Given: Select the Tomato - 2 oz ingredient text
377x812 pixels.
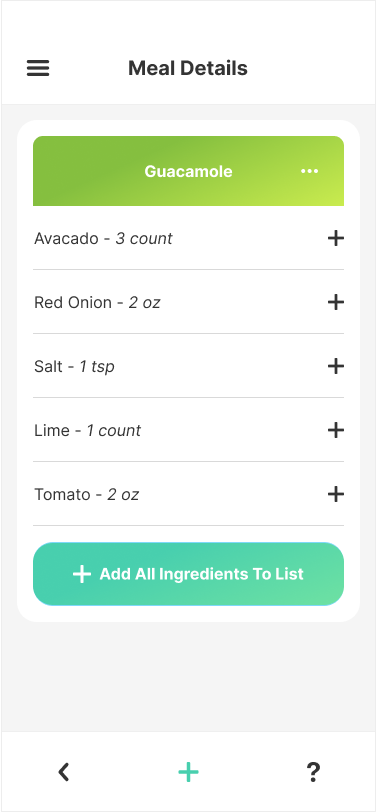Looking at the screenshot, I should (x=86, y=495).
